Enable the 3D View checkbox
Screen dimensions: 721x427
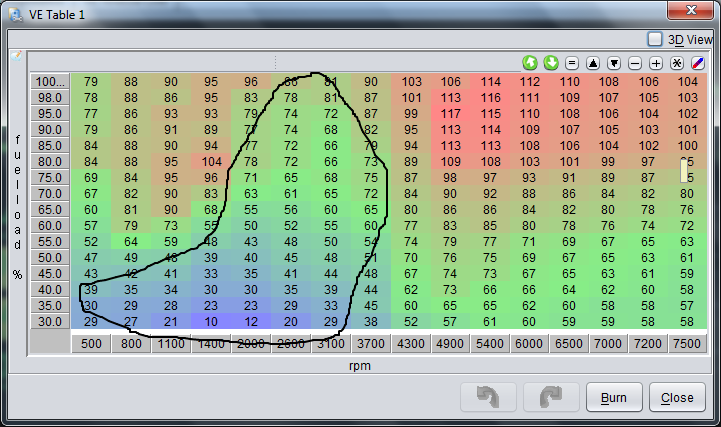point(655,39)
